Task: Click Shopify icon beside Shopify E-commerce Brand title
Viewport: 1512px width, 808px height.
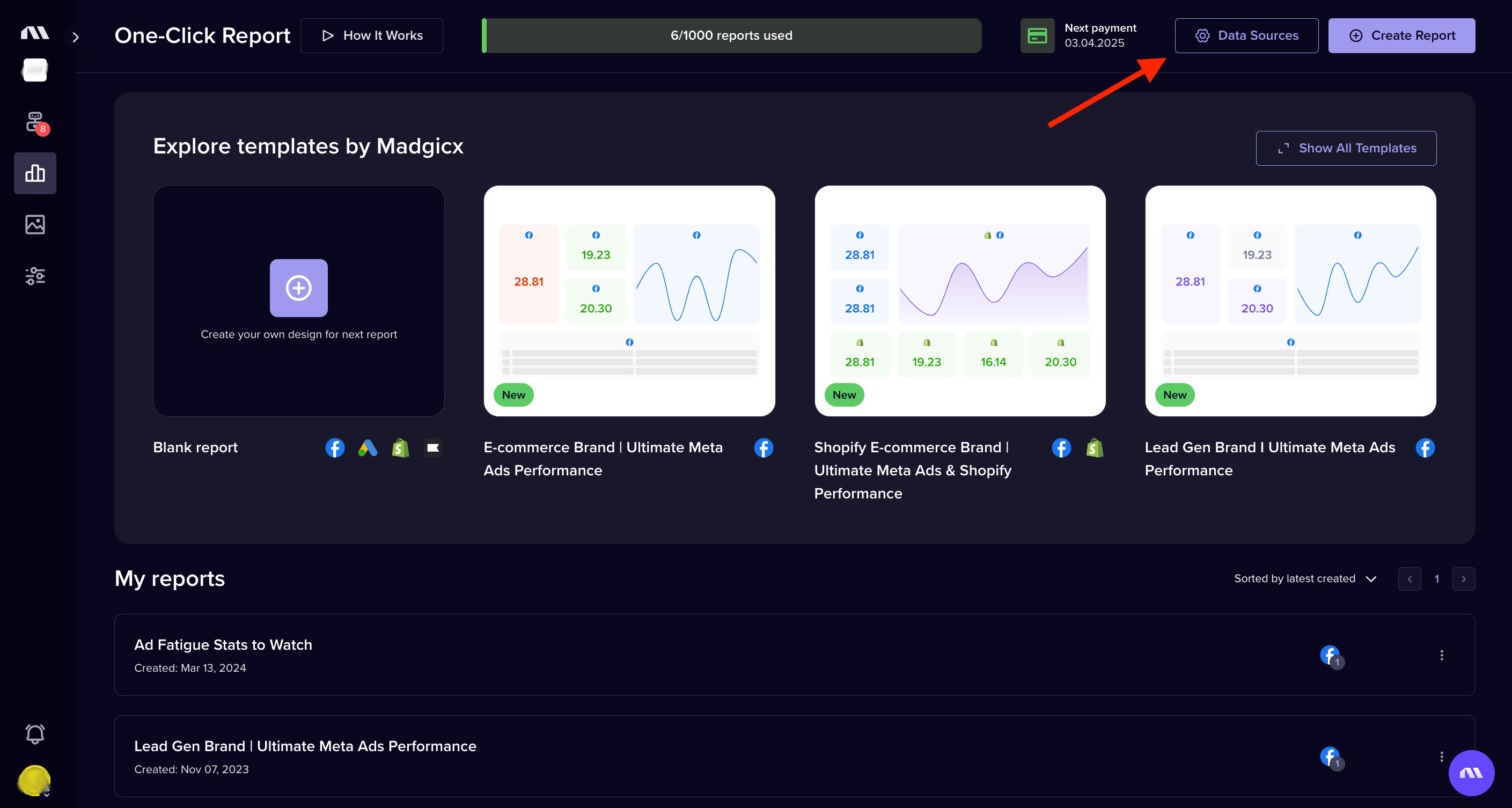Action: pos(1094,449)
